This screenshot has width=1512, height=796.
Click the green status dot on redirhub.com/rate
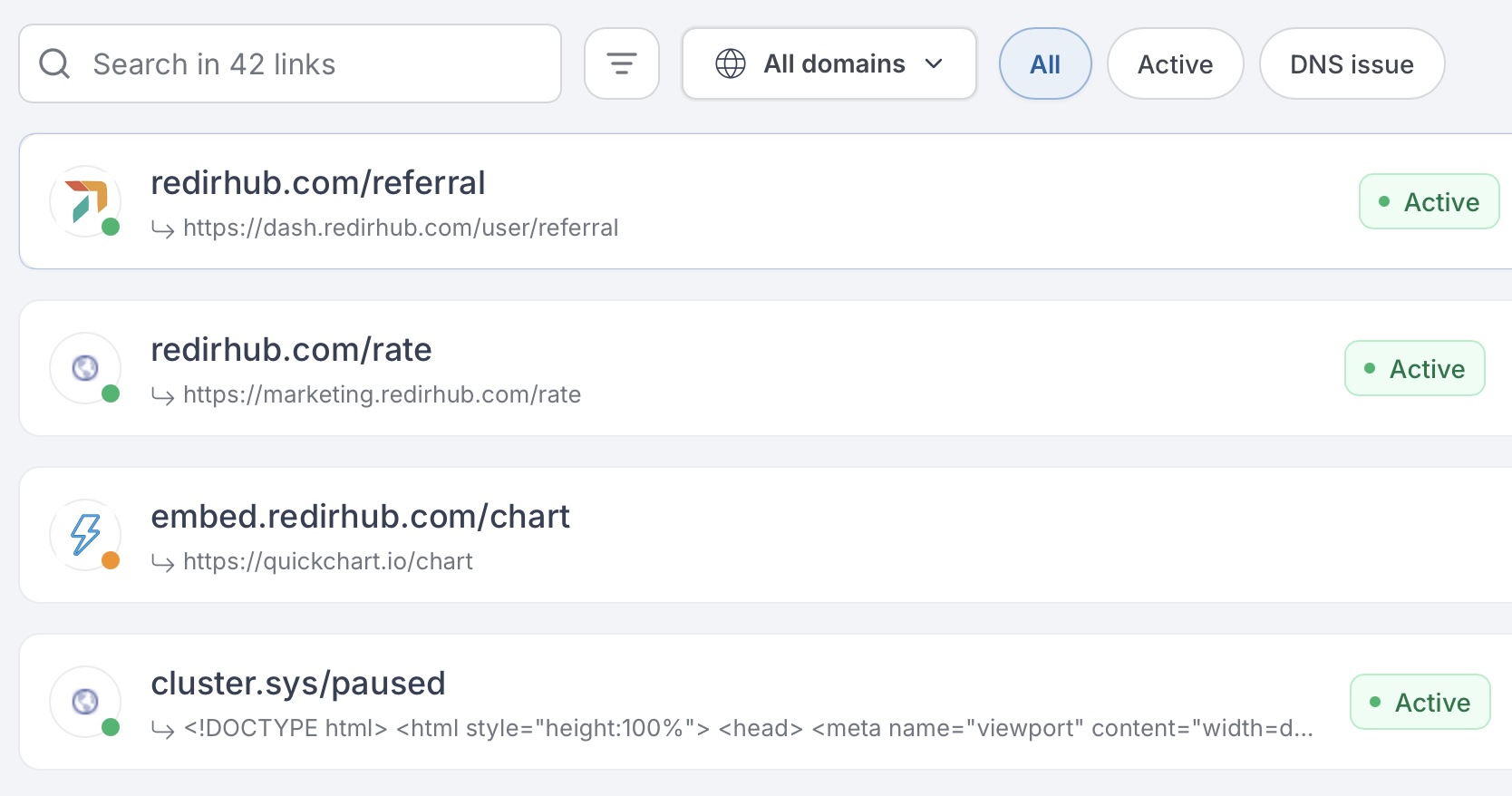tap(111, 393)
